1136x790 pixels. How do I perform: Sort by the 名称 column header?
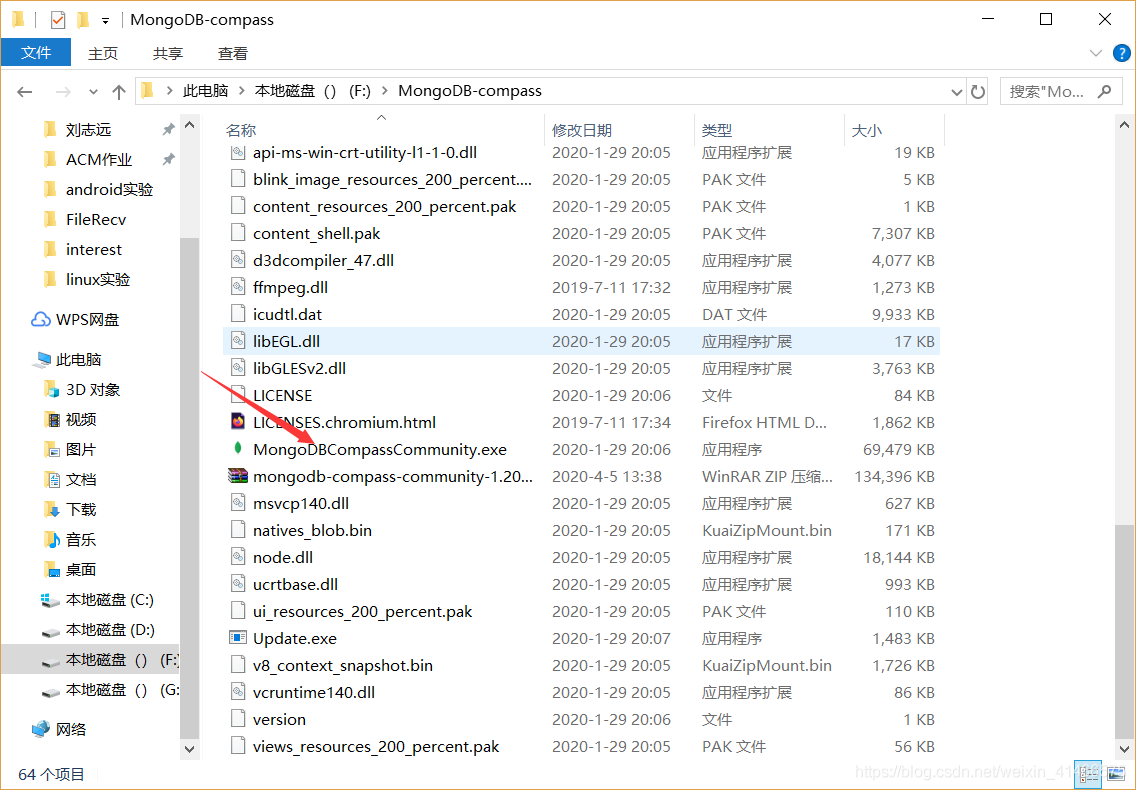(383, 130)
